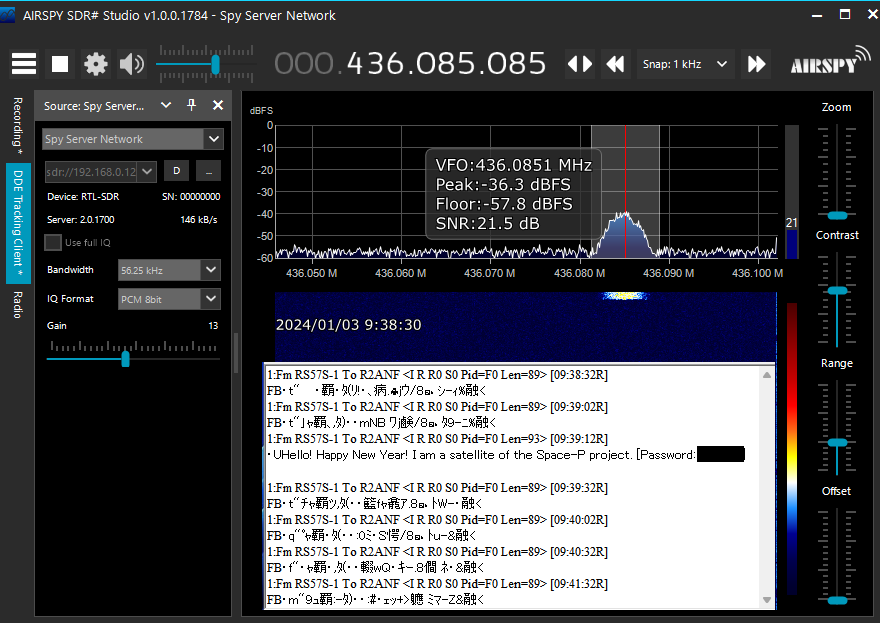
Task: Open the main hamburger menu
Action: pos(24,64)
